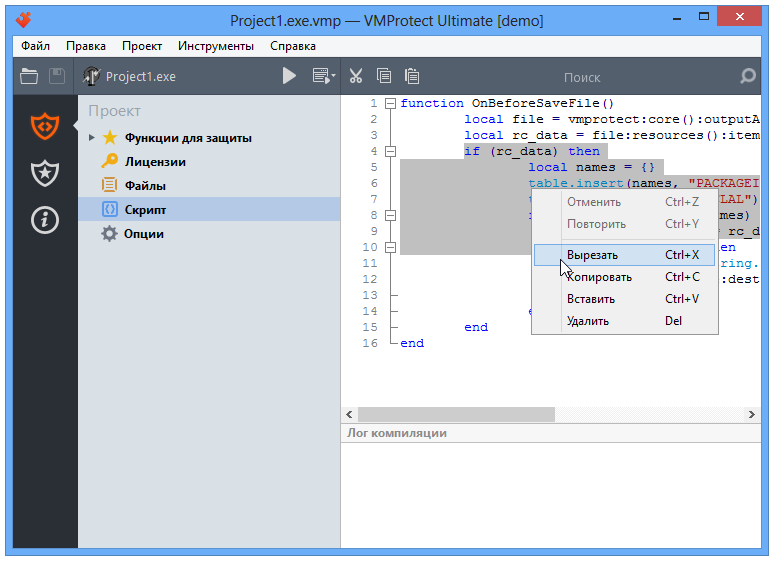Click the VMProtect logo in title bar

point(23,20)
